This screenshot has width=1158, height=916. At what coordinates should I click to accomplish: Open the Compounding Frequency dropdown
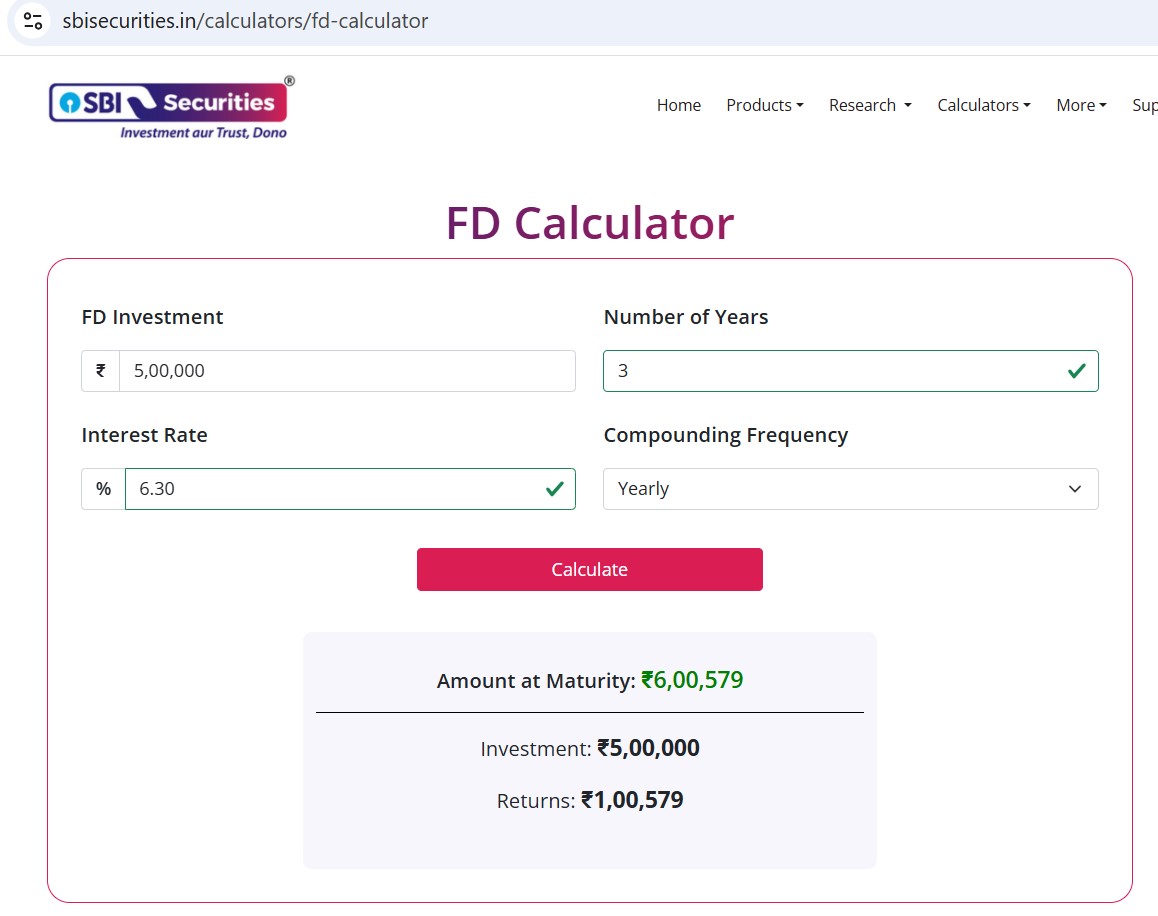point(850,489)
